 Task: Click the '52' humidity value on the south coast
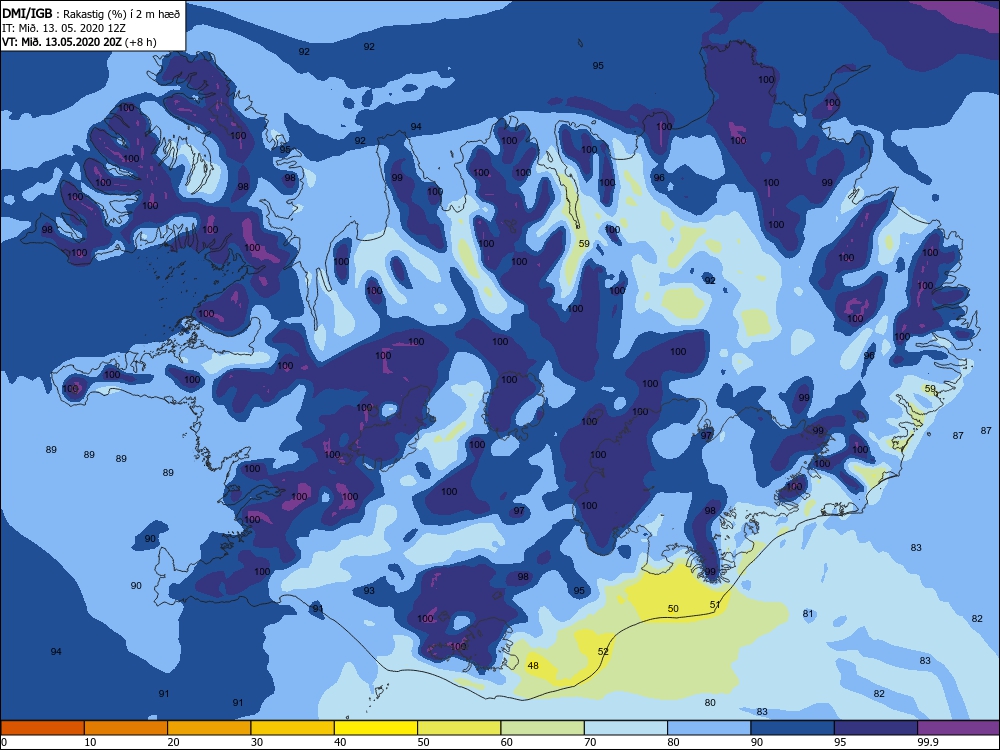(x=603, y=652)
